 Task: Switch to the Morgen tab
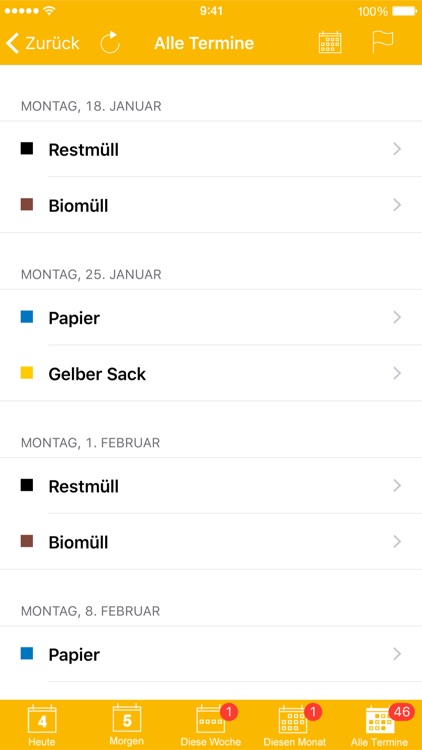tap(126, 725)
